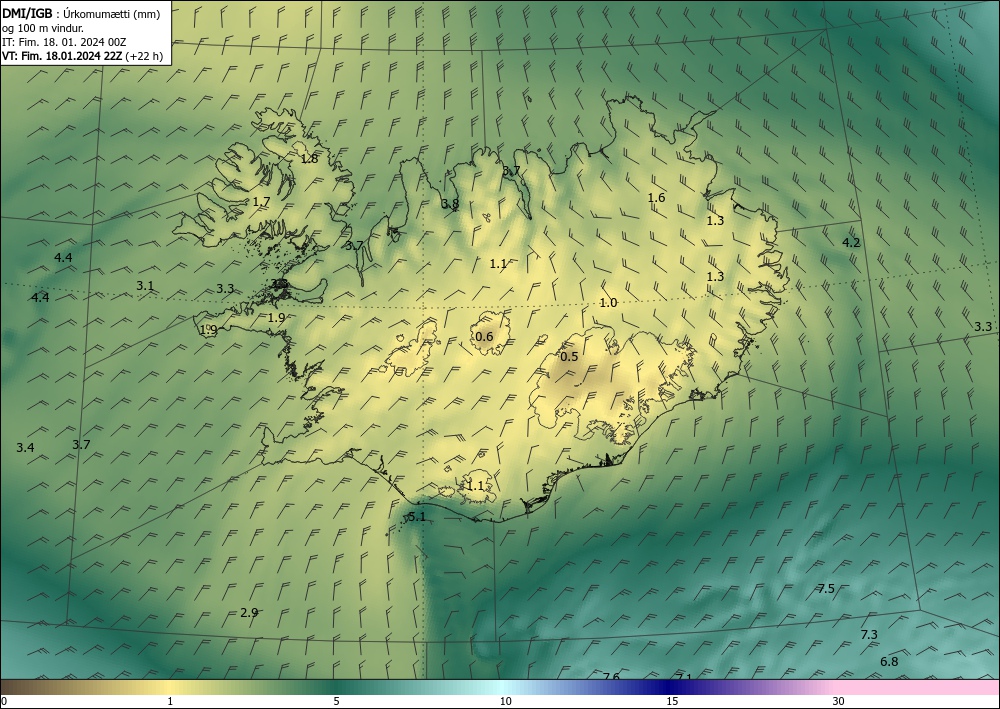The image size is (1000, 709).
Task: Click the 7.5 value in the southeast sea
Action: pyautogui.click(x=826, y=588)
